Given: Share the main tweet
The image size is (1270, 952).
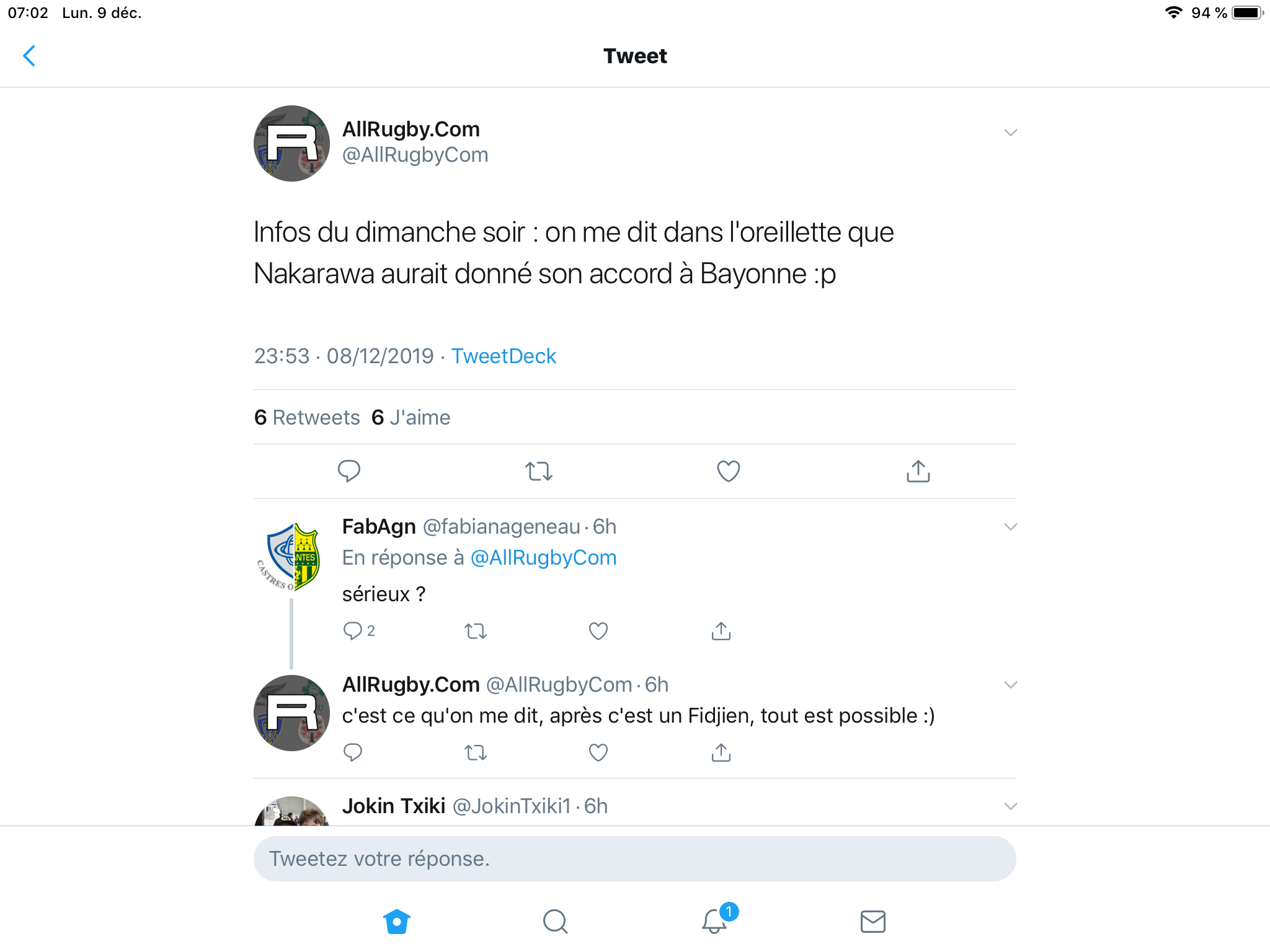Looking at the screenshot, I should pos(918,471).
